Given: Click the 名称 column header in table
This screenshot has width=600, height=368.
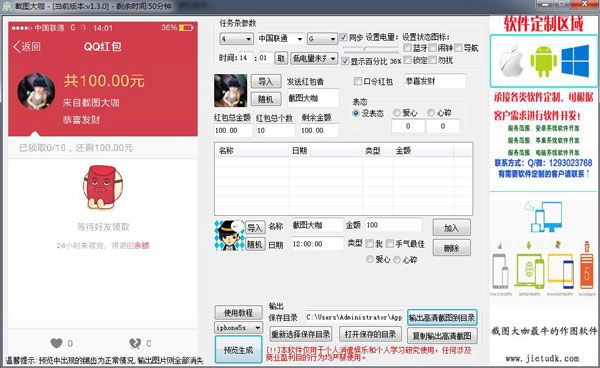Looking at the screenshot, I should [x=251, y=150].
